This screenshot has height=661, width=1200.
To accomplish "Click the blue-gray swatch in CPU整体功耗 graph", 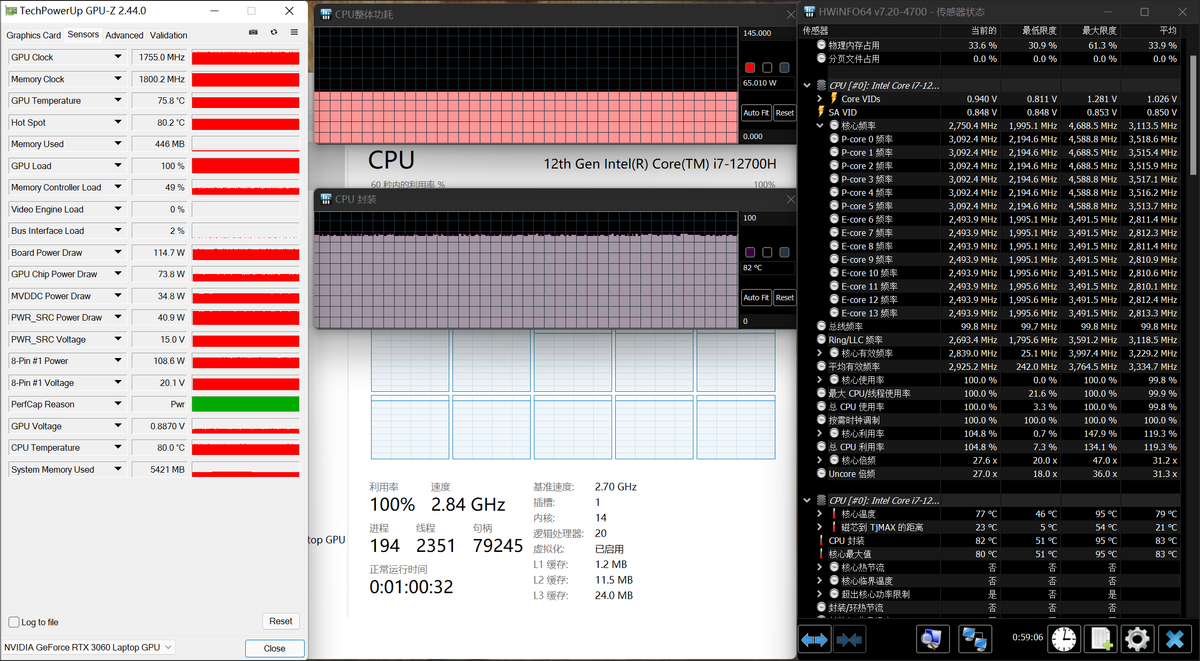I will coord(784,68).
